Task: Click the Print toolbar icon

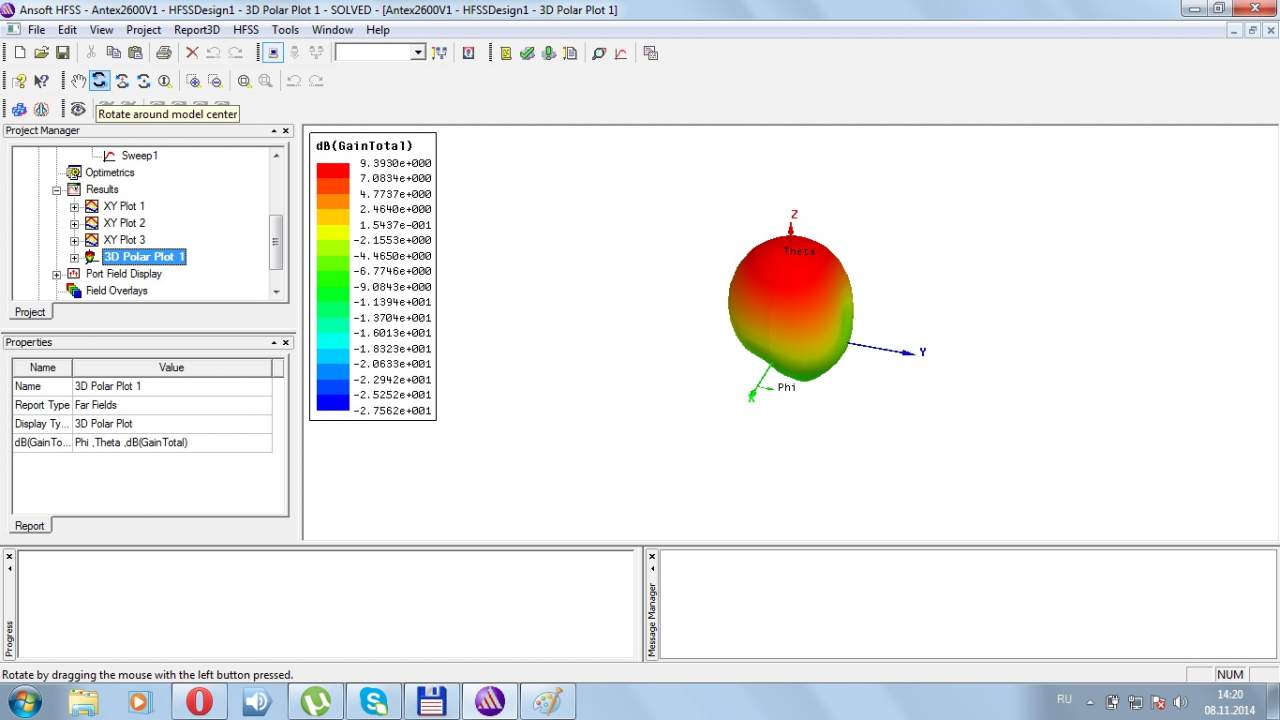Action: pos(163,53)
